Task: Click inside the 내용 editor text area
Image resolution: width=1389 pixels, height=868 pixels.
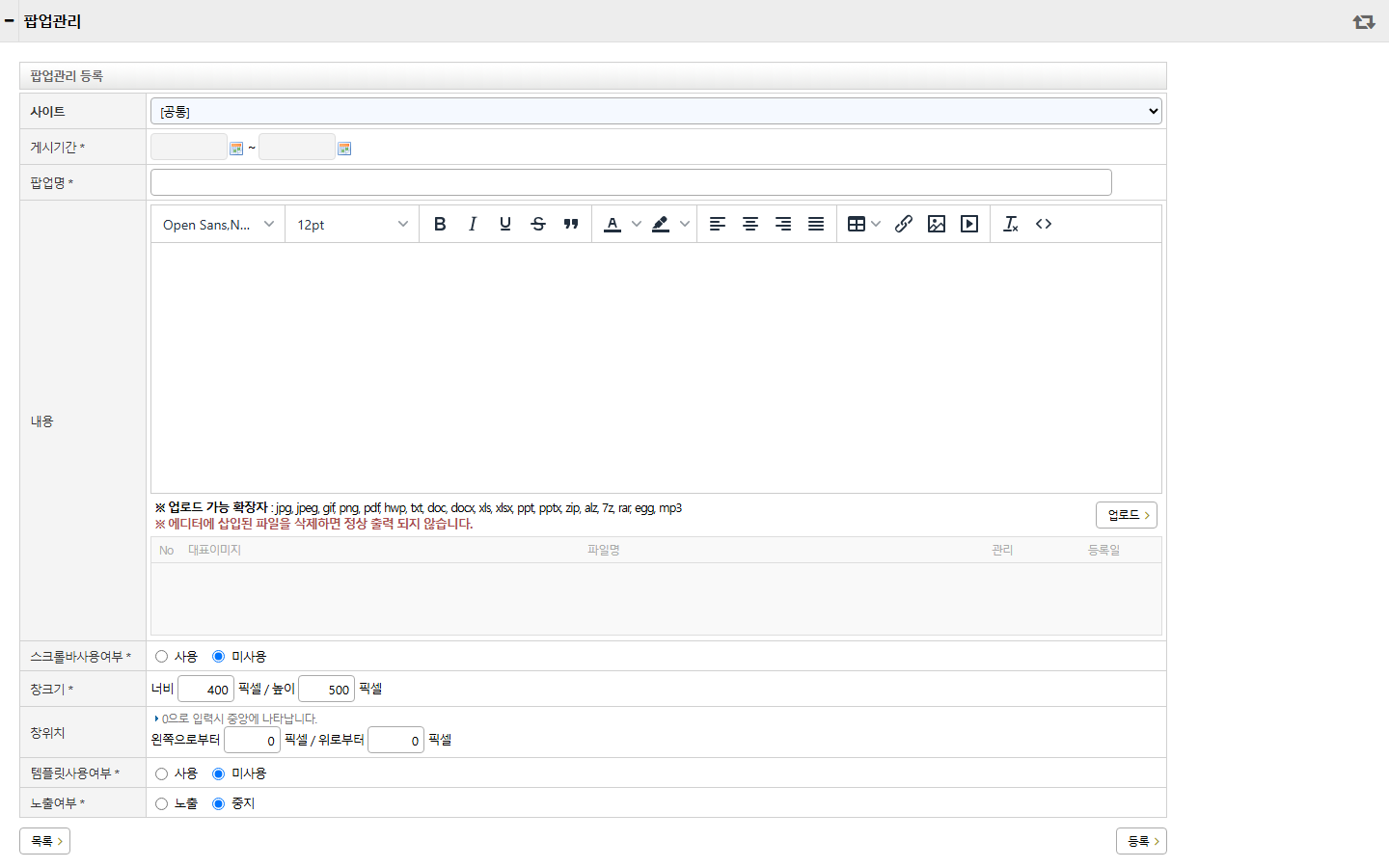Action: (x=656, y=367)
